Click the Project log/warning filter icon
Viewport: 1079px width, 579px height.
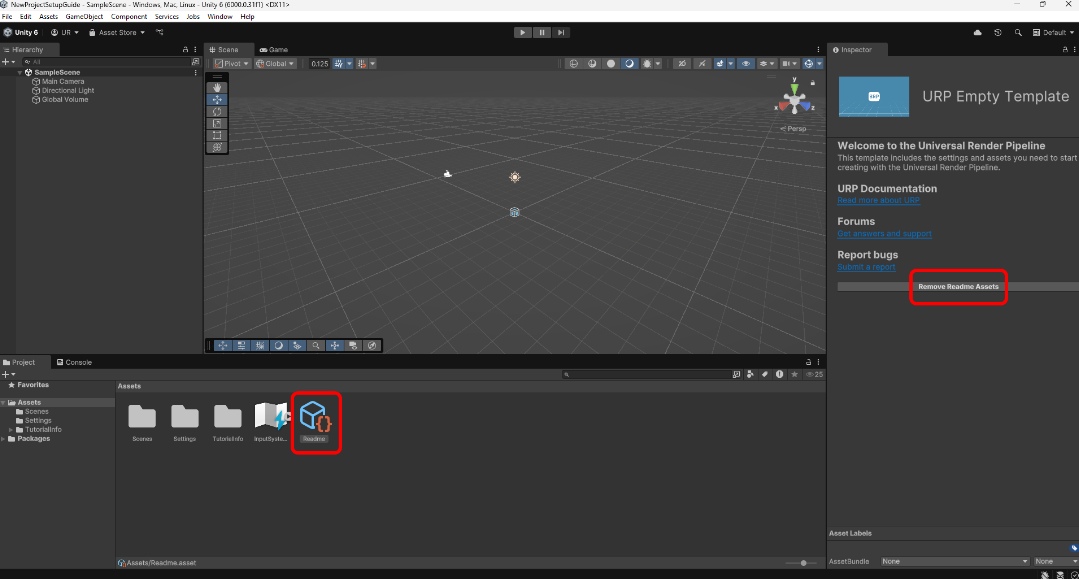click(779, 375)
